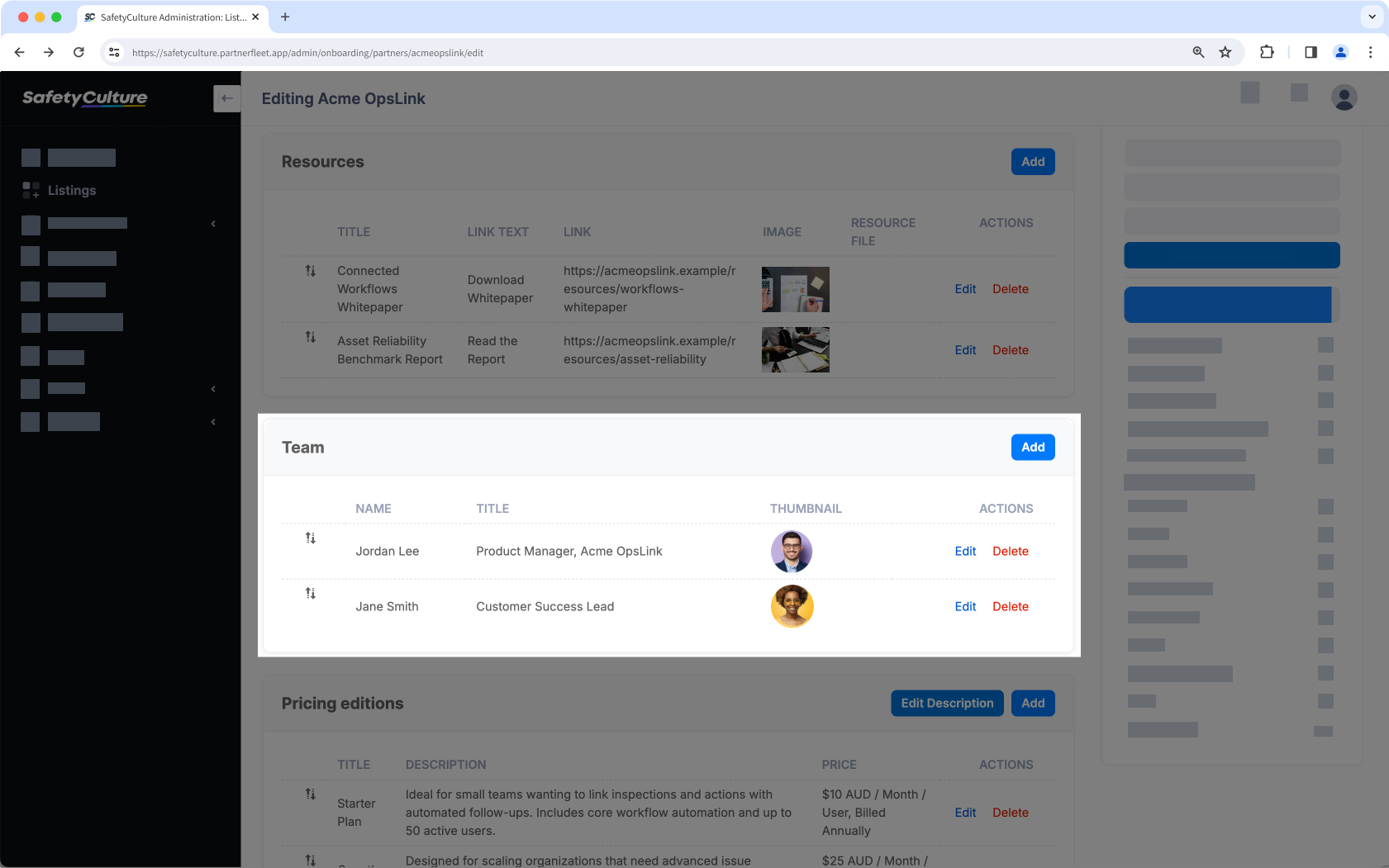The image size is (1389, 868).
Task: Click the $10 AUD / Month price cell
Action: click(x=874, y=813)
